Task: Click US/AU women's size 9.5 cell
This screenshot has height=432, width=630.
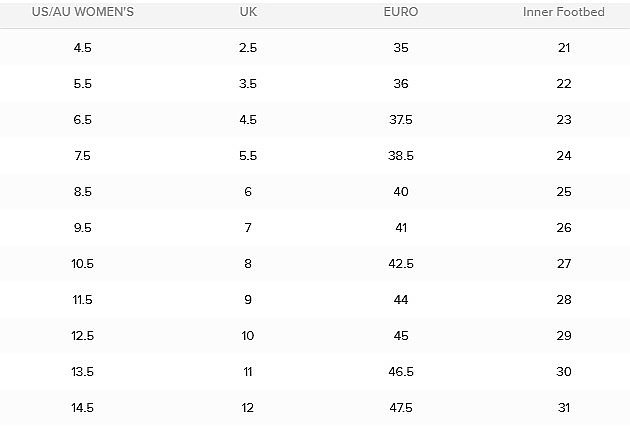Action: tap(83, 228)
